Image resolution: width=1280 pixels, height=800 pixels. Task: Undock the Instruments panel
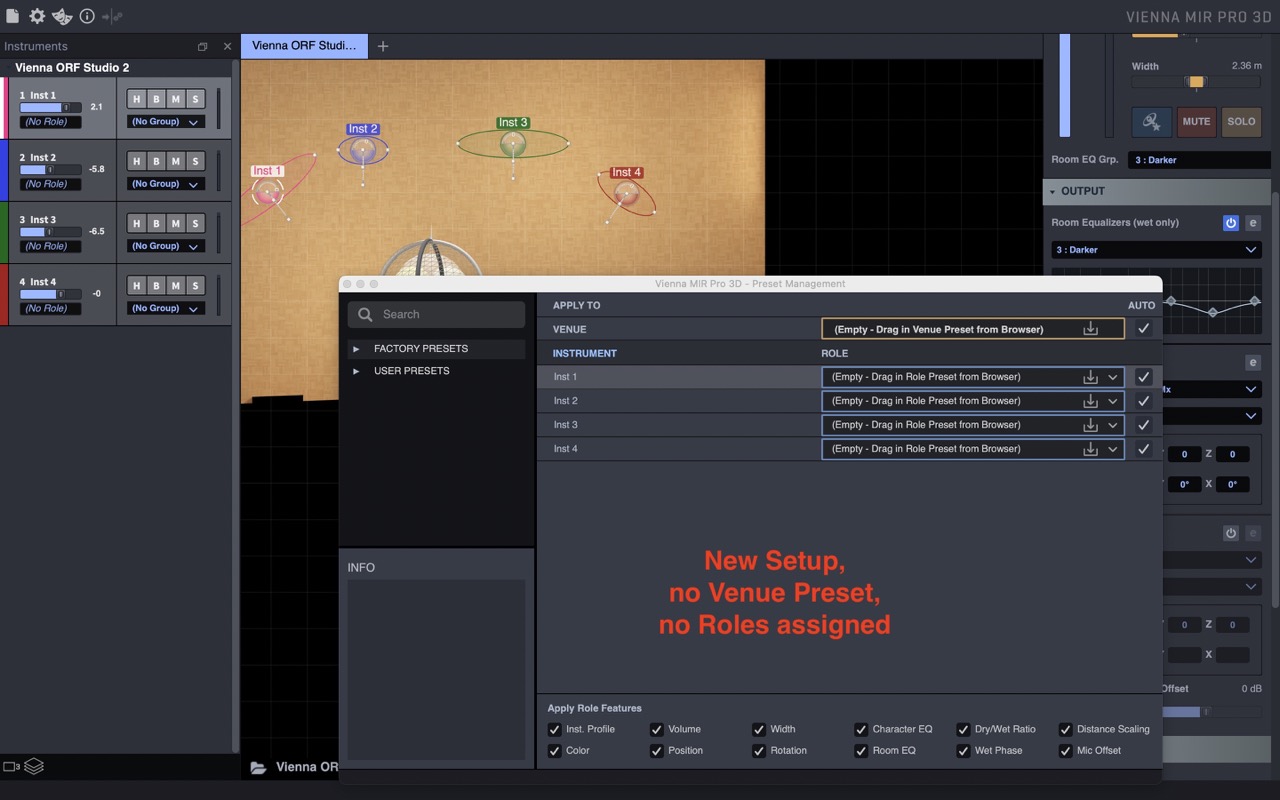click(203, 47)
